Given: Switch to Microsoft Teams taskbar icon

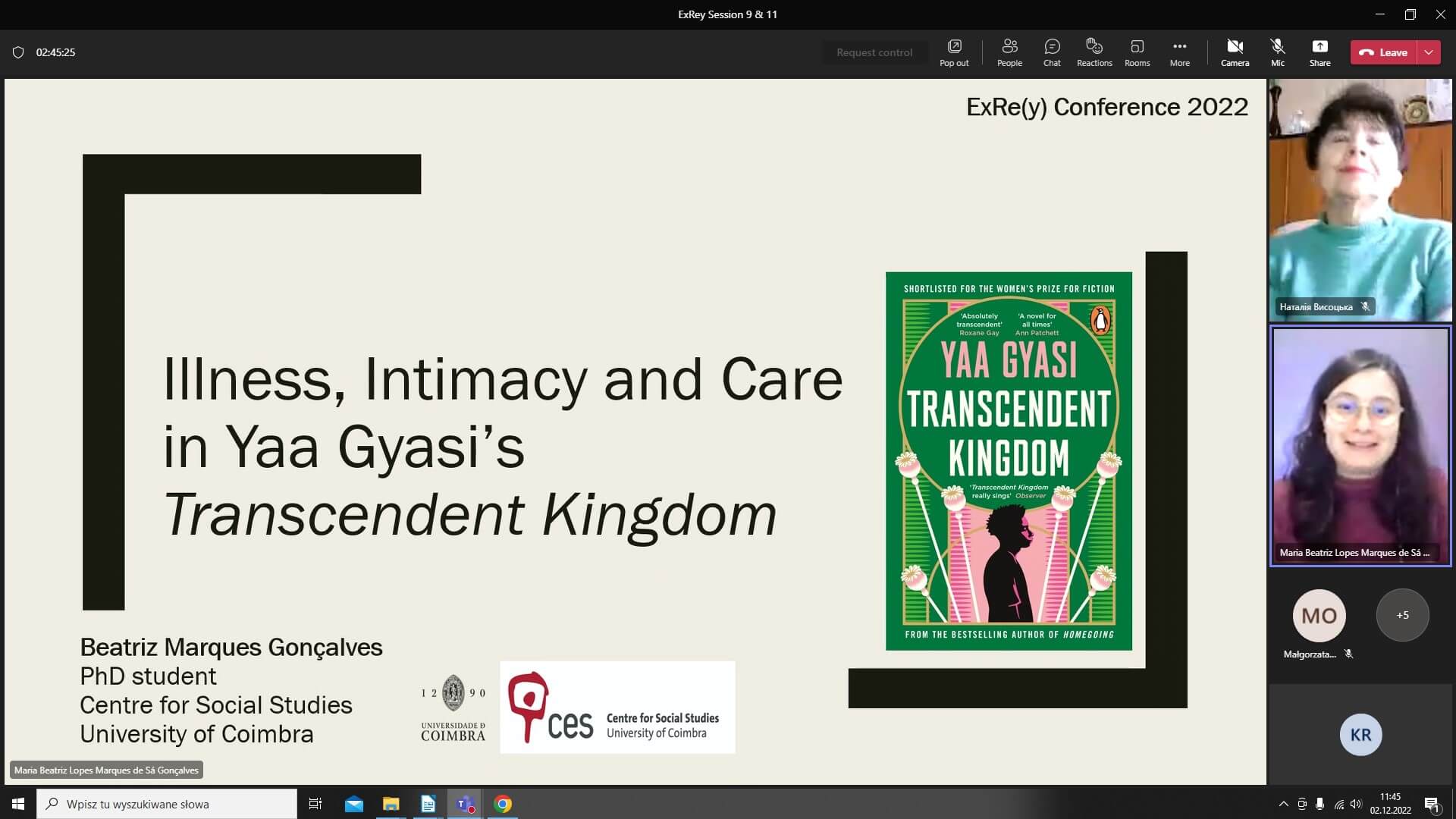Looking at the screenshot, I should pyautogui.click(x=465, y=804).
